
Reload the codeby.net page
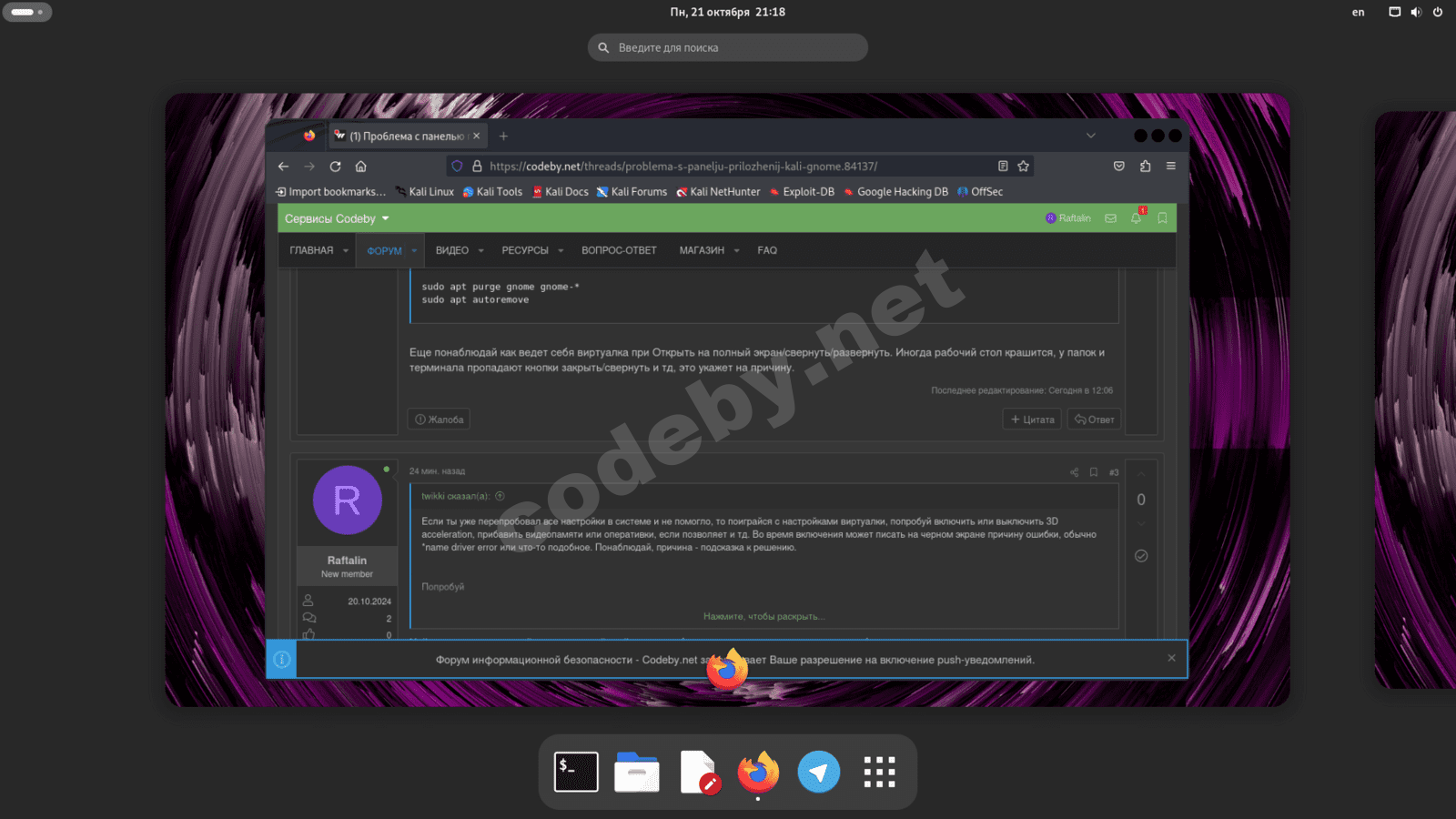pyautogui.click(x=335, y=167)
